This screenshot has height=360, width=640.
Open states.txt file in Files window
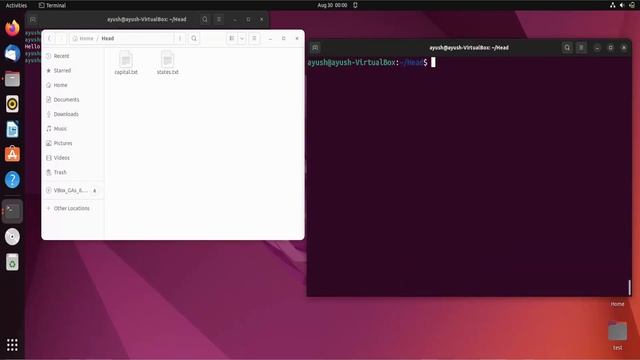point(168,63)
